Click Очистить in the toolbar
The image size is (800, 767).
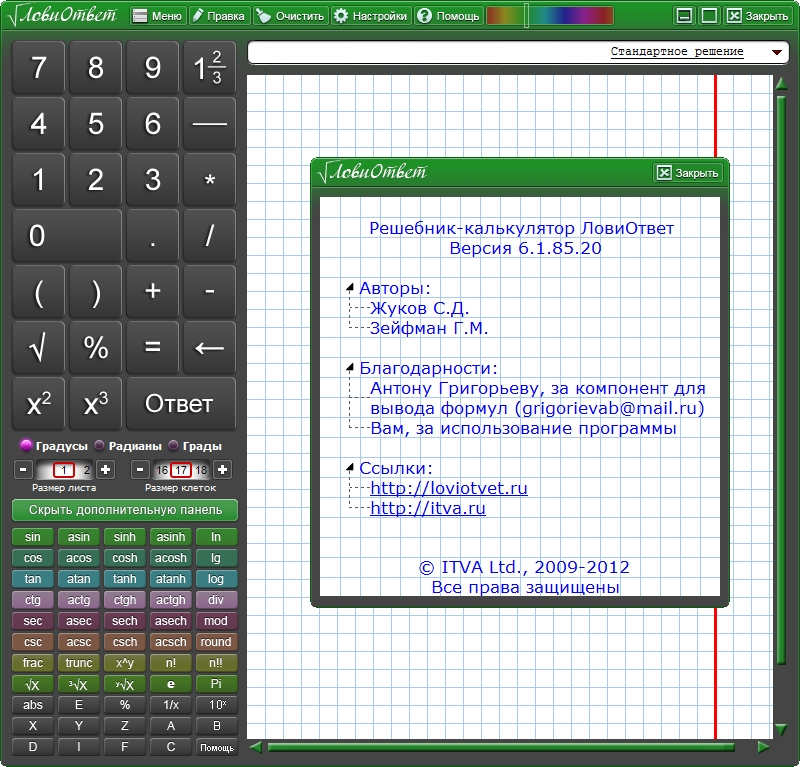tap(291, 16)
